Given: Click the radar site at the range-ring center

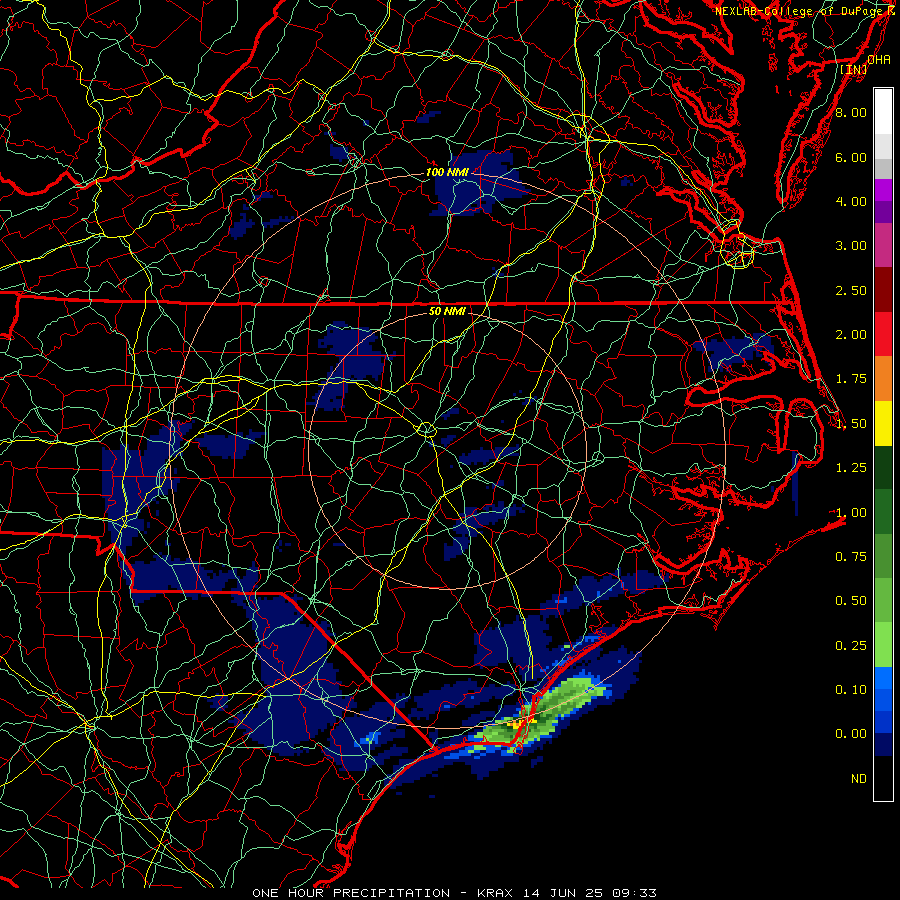Looking at the screenshot, I should pos(447,451).
